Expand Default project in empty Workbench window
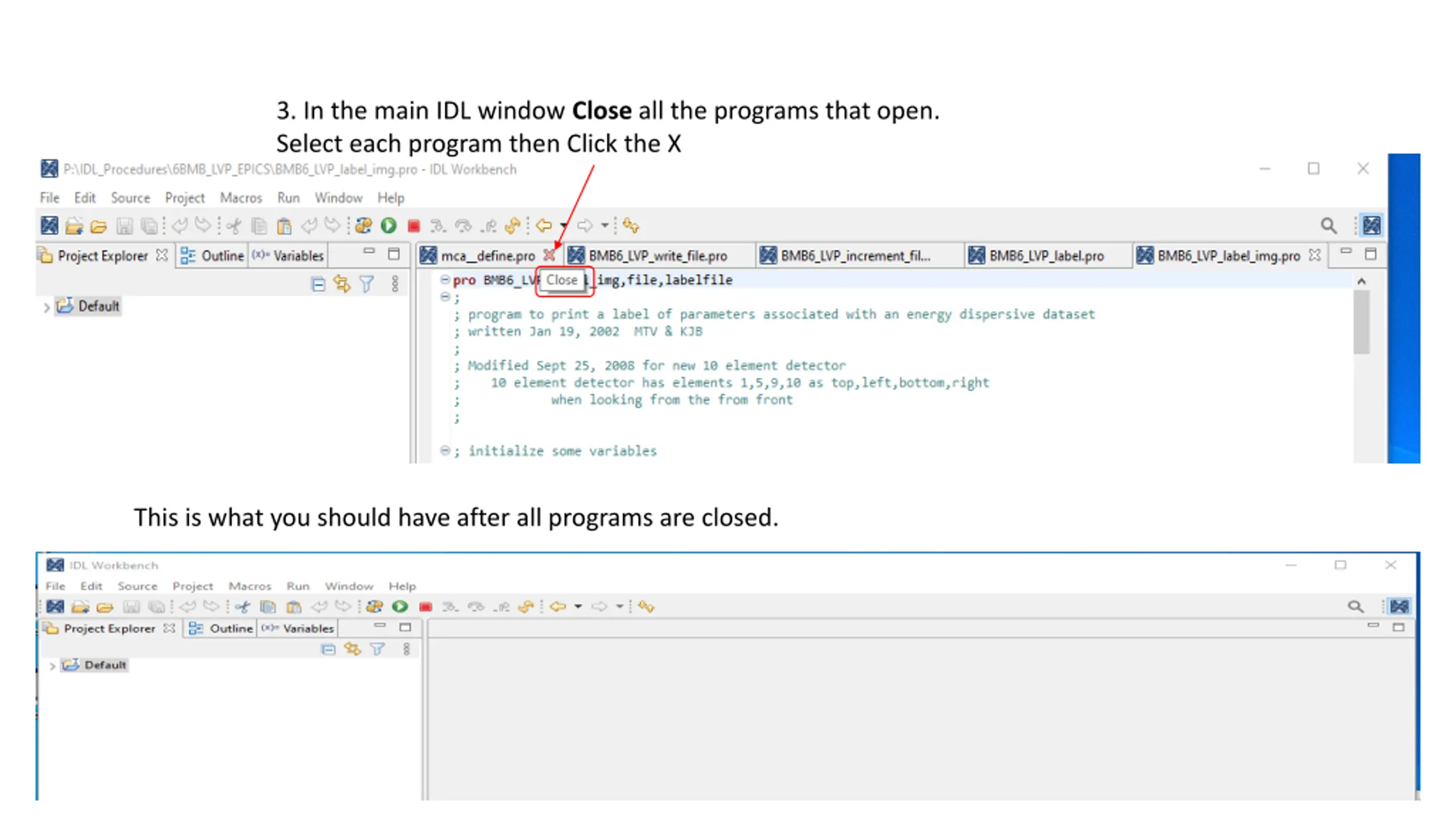 pyautogui.click(x=52, y=666)
